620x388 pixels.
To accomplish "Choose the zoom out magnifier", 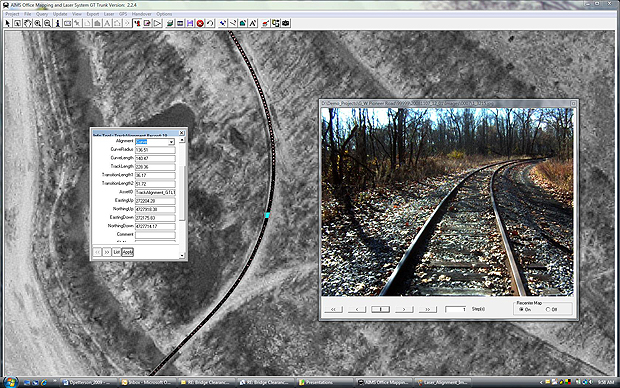I will coord(47,23).
